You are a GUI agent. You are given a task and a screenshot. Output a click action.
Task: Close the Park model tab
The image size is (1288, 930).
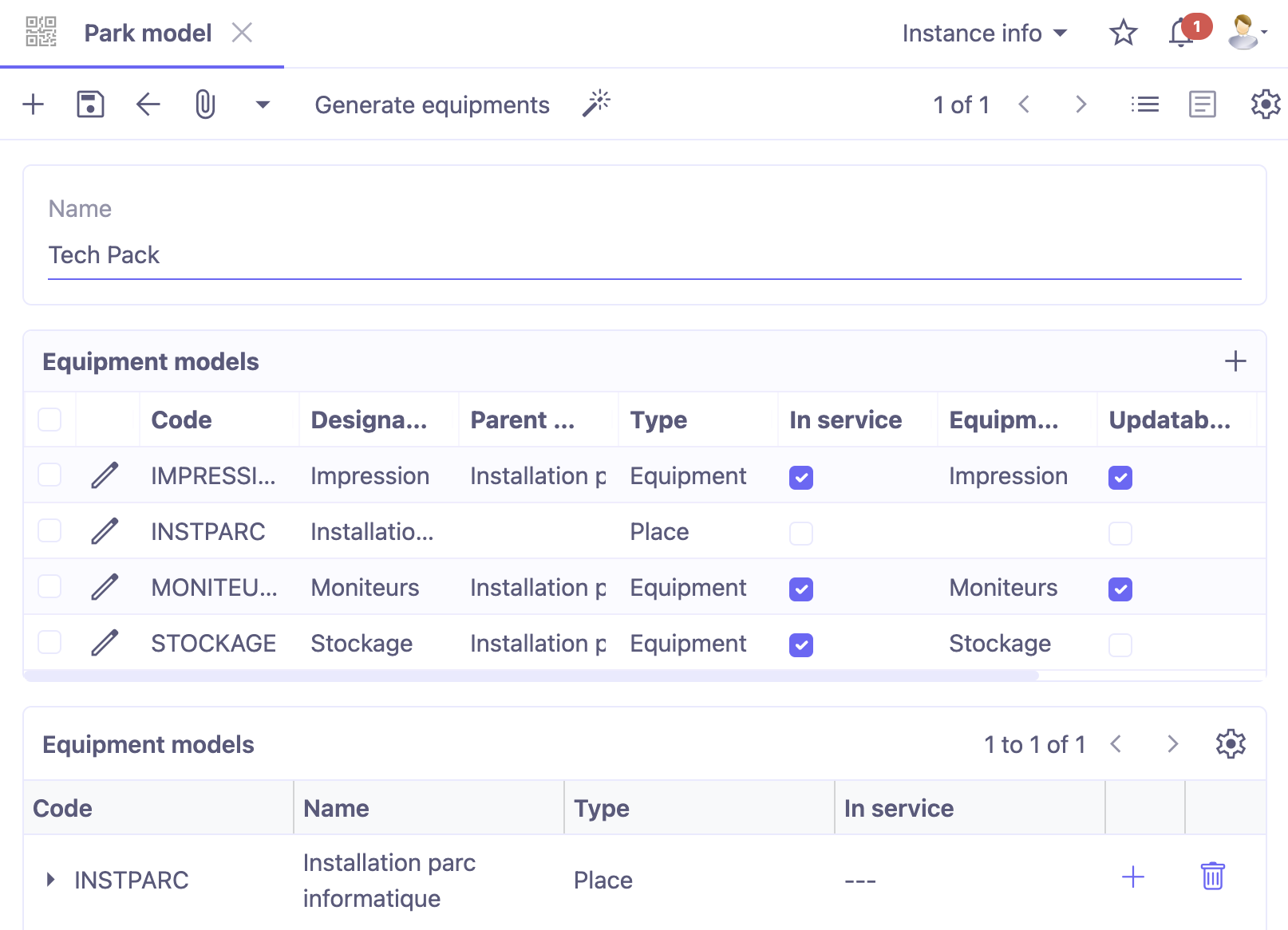pyautogui.click(x=242, y=33)
